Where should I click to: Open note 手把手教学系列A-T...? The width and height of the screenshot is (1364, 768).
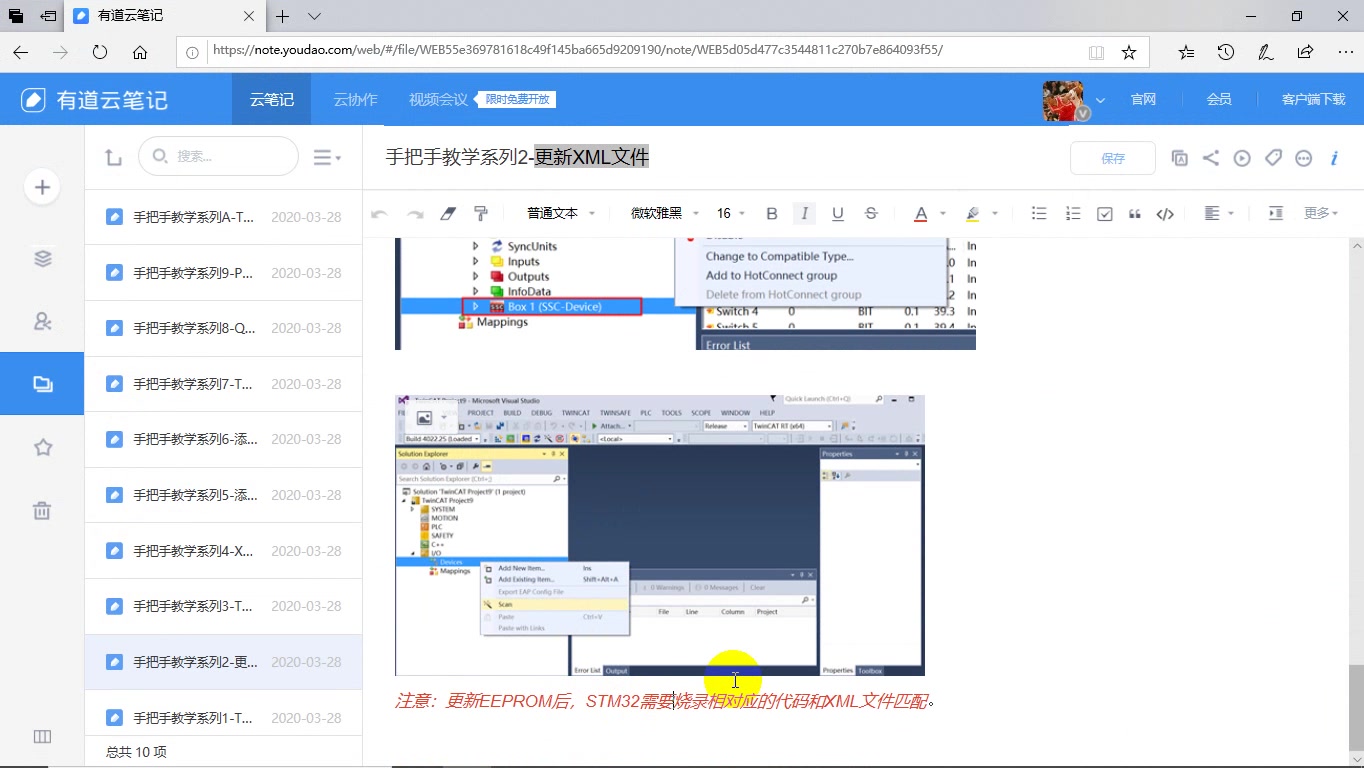click(x=223, y=216)
